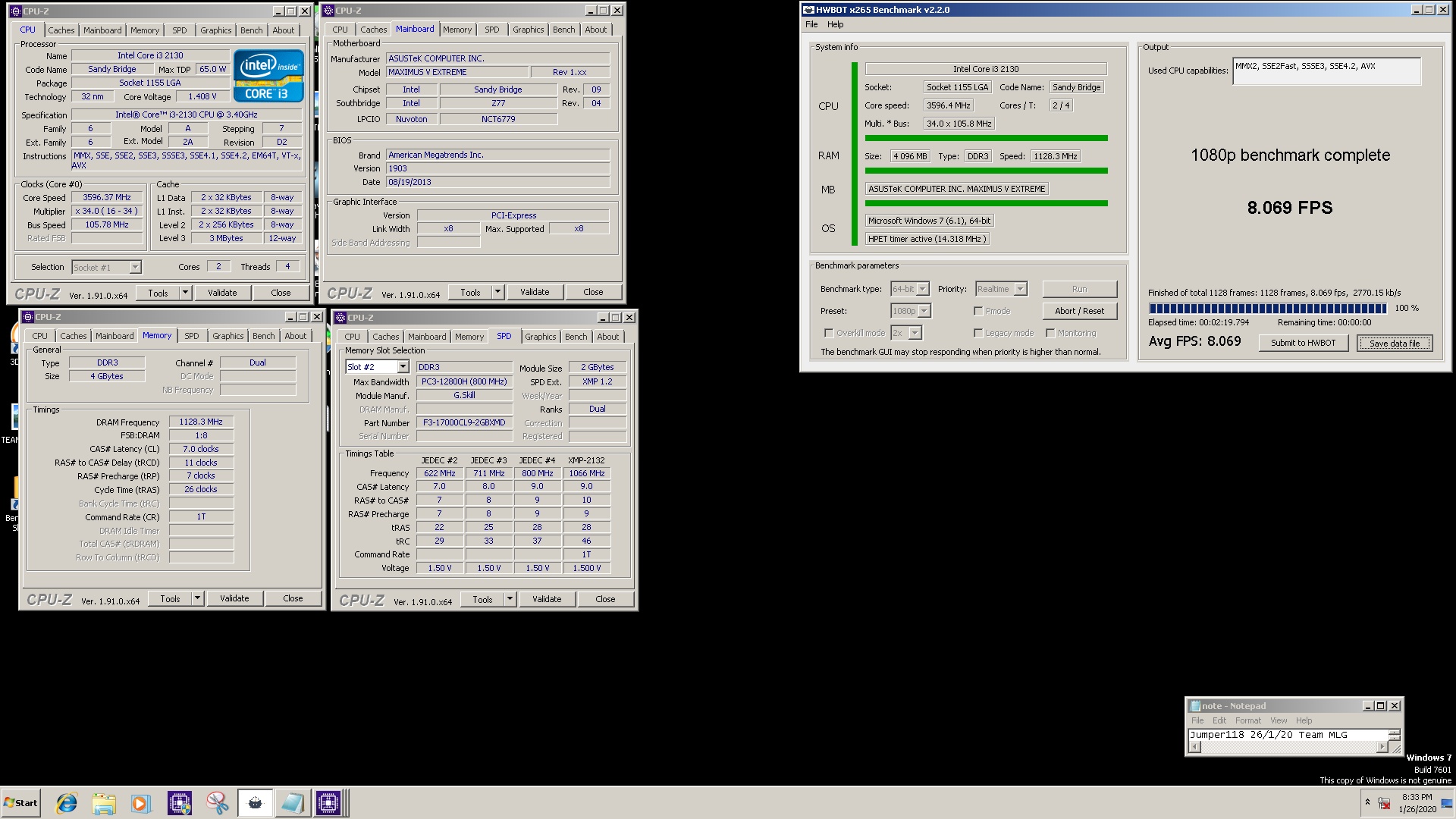Click Notepad scroll left arrow

[x=1195, y=747]
